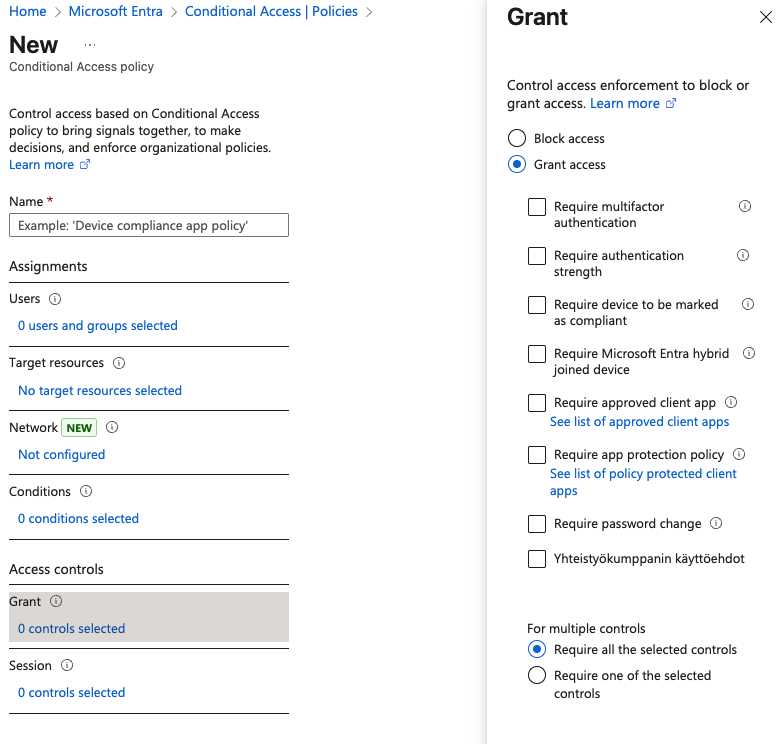Open See list of approved client apps

639,422
